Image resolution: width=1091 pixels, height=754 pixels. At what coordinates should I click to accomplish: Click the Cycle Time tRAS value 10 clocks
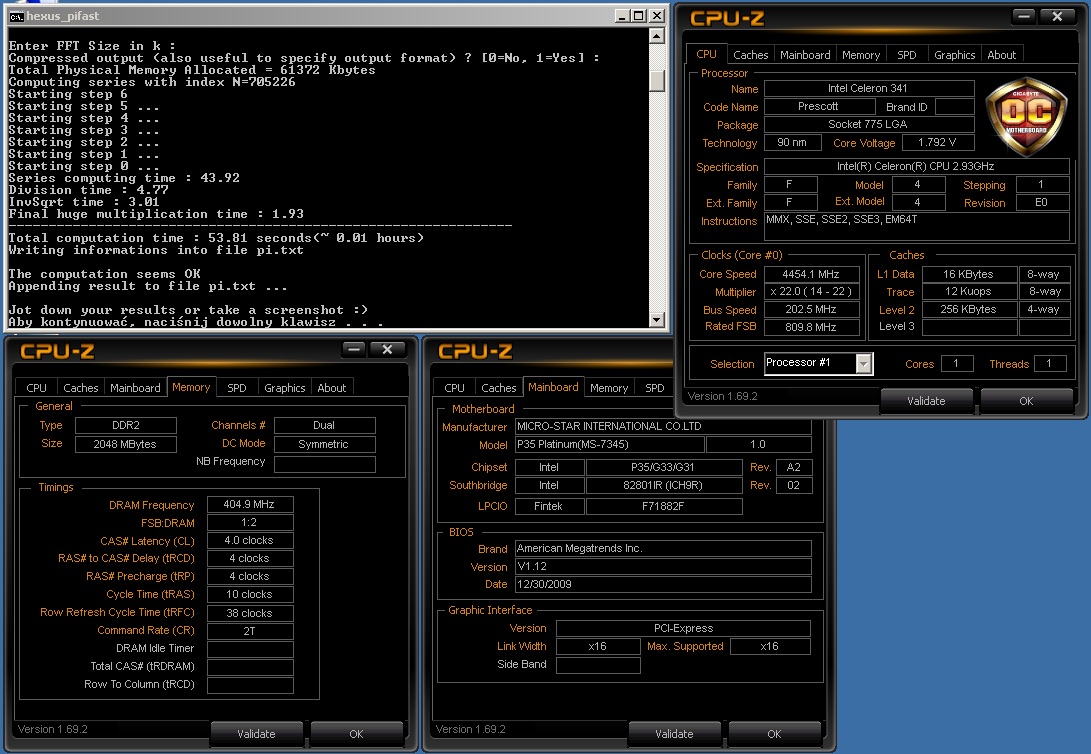coord(250,594)
